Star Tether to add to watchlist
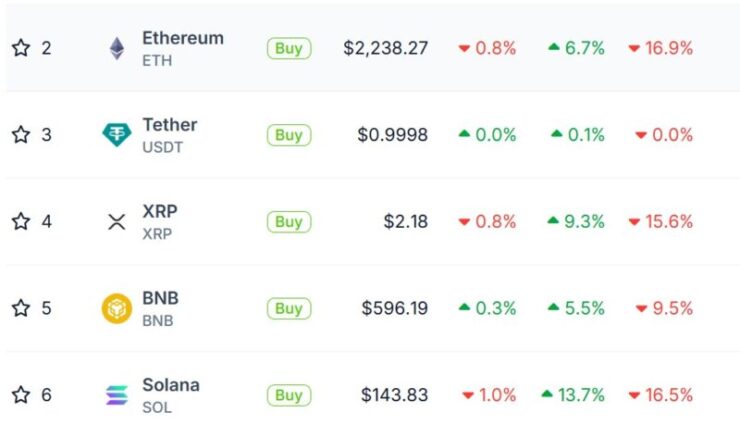 point(21,134)
